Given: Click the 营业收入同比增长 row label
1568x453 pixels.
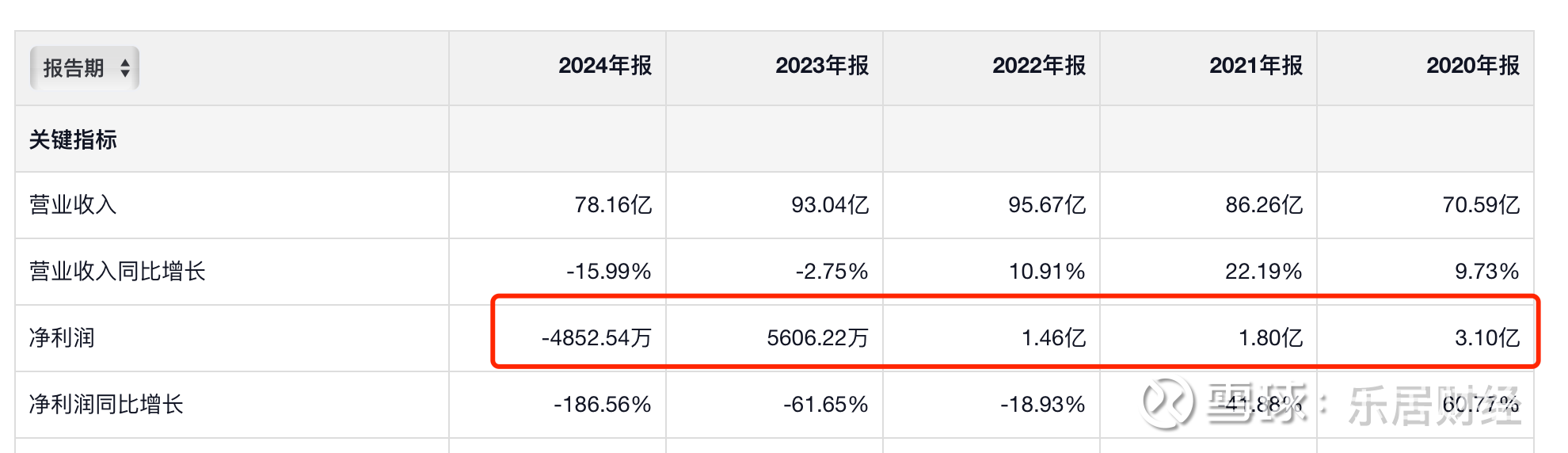Looking at the screenshot, I should coord(117,272).
